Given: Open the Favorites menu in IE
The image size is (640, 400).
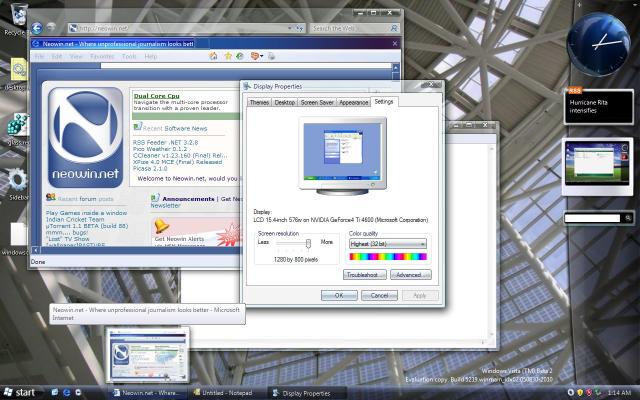Looking at the screenshot, I should [x=103, y=56].
